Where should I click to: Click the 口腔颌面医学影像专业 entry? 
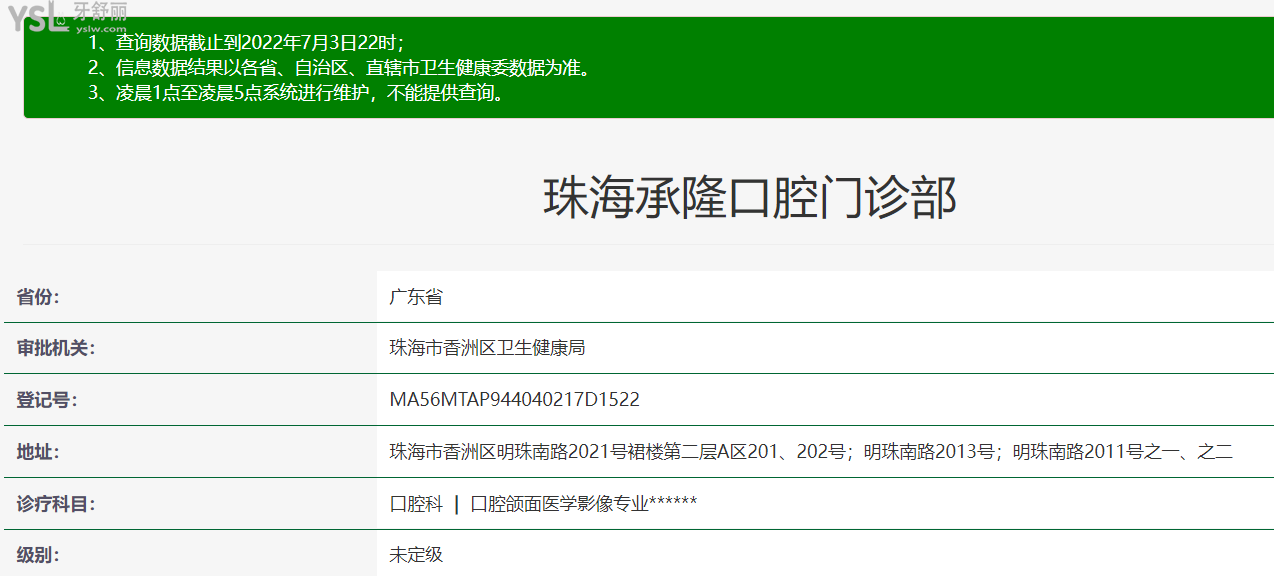[583, 504]
